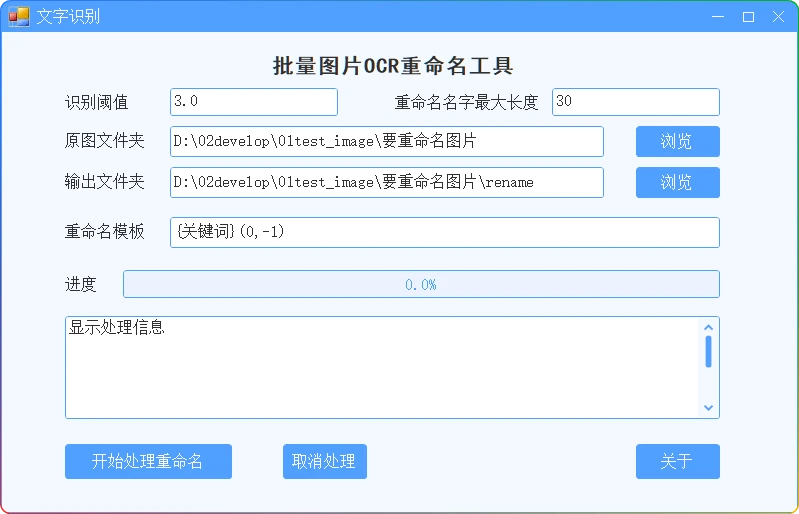Browse for the 输出文件夹 output folder
Viewport: 799px width, 514px height.
pyautogui.click(x=678, y=182)
